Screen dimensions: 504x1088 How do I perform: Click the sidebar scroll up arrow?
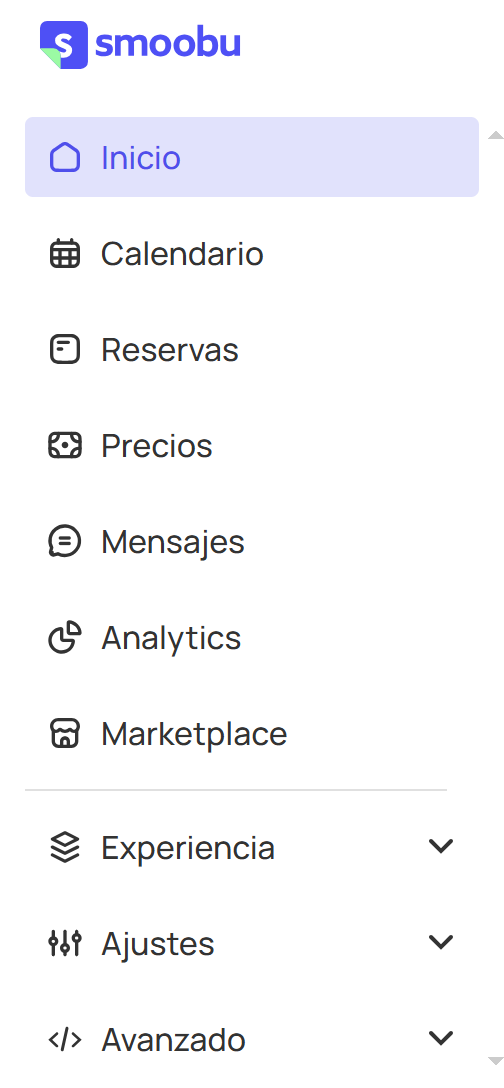496,135
